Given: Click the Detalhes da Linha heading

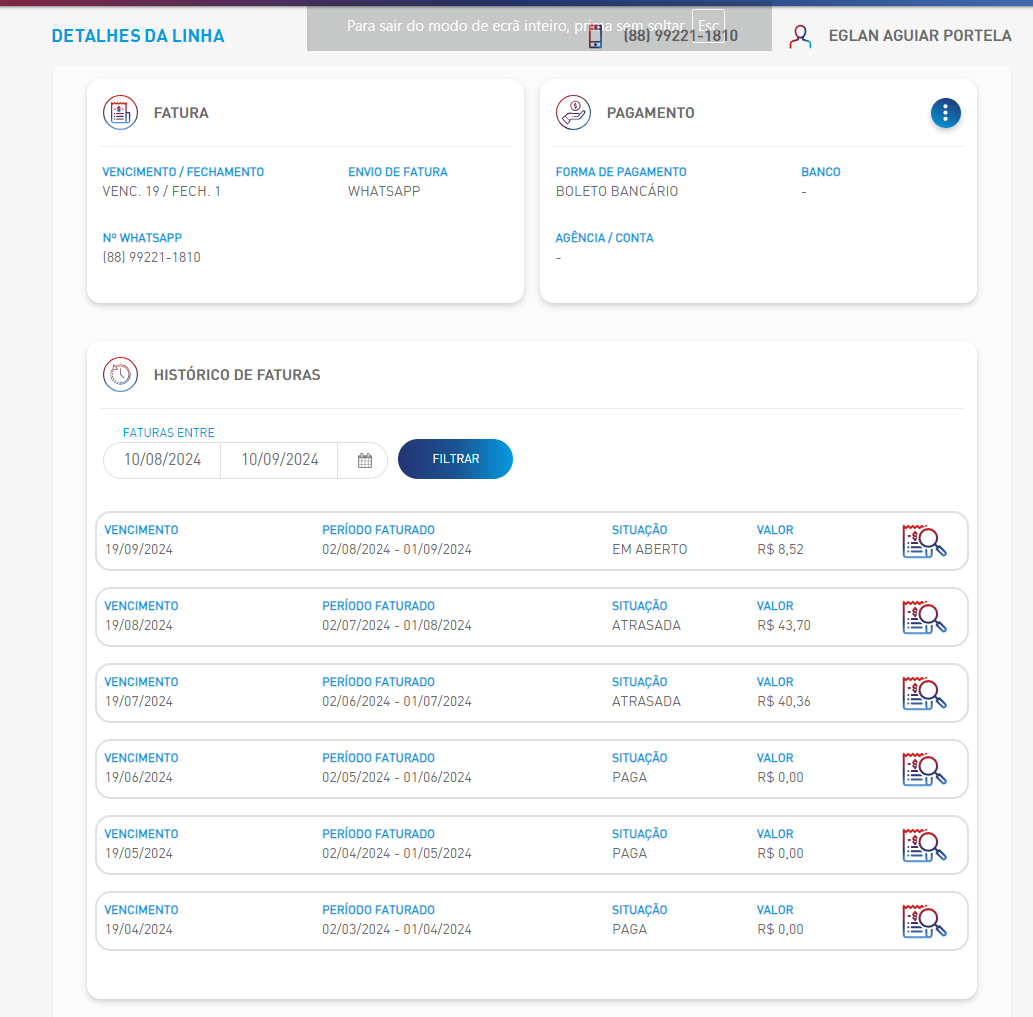Looking at the screenshot, I should [x=138, y=36].
